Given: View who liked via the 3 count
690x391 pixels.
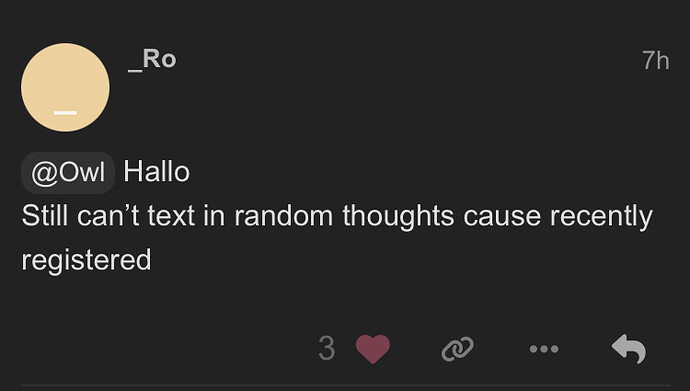Looking at the screenshot, I should 327,349.
